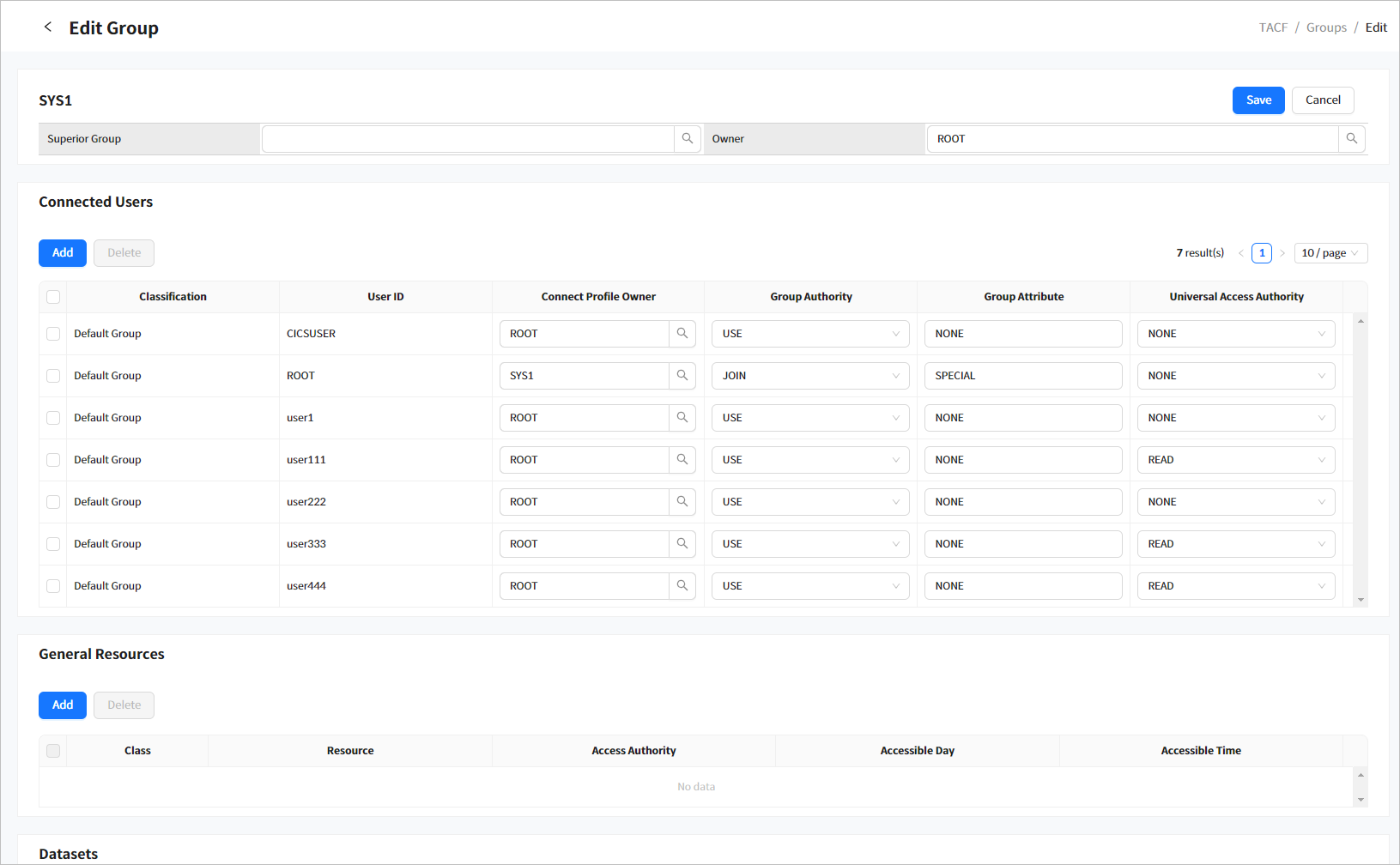Save the group changes
This screenshot has height=865, width=1400.
pyautogui.click(x=1258, y=100)
